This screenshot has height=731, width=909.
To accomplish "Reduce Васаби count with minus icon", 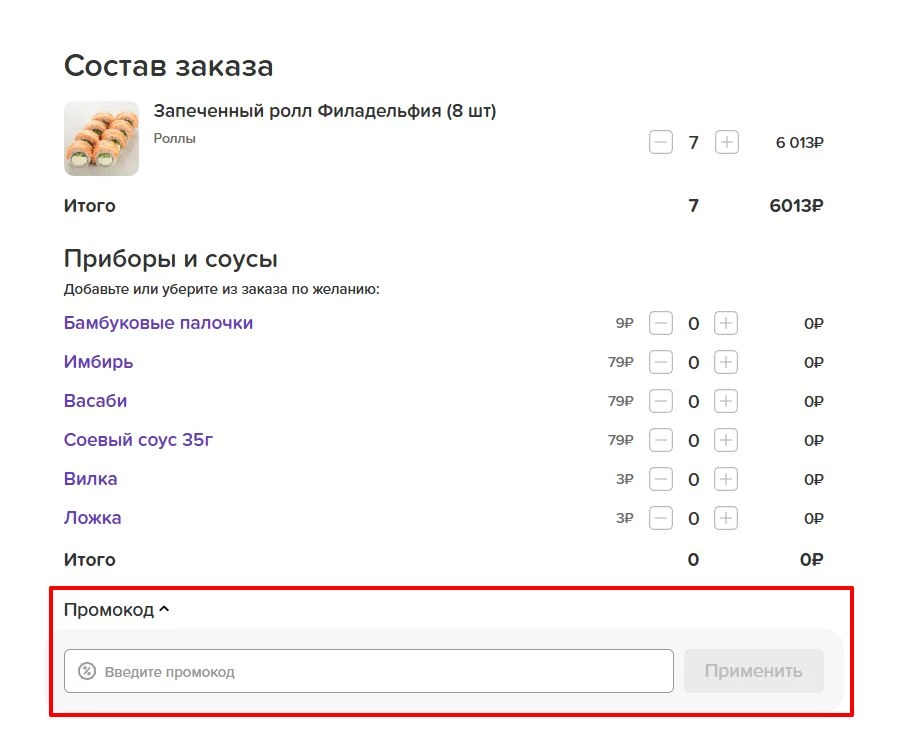I will 661,402.
